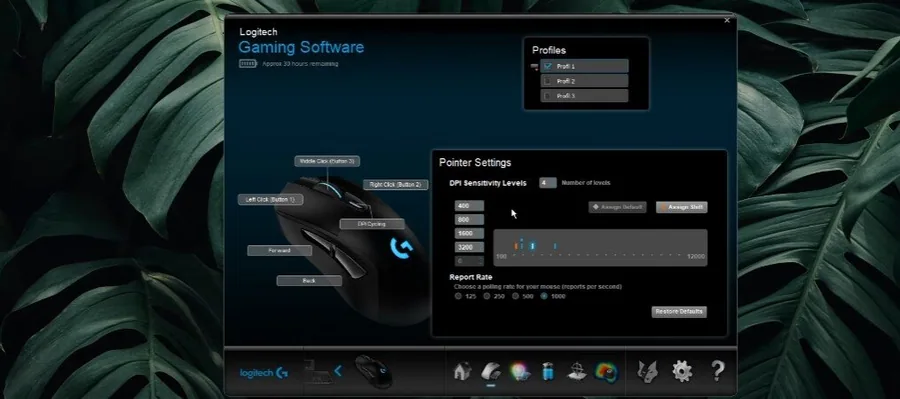Tick the Profil 2 checkbox
Screen dimensions: 900x399
(x=547, y=81)
